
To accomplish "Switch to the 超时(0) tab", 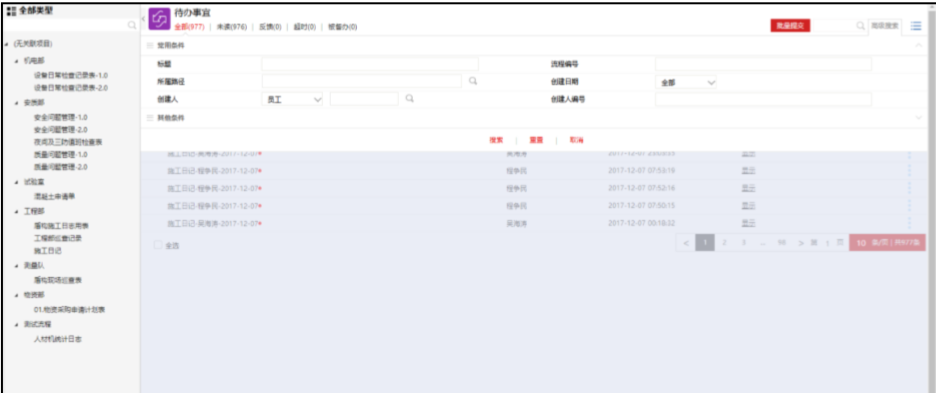I will pos(304,27).
